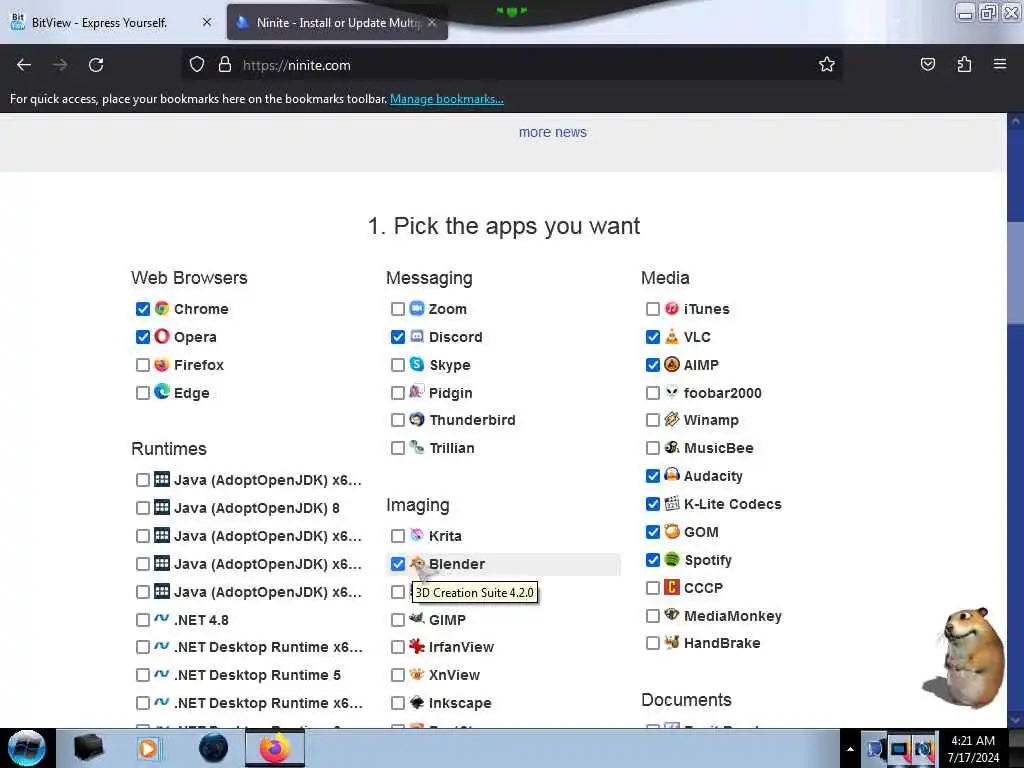Click the K-Lite Codecs label
1024x768 pixels.
click(732, 504)
